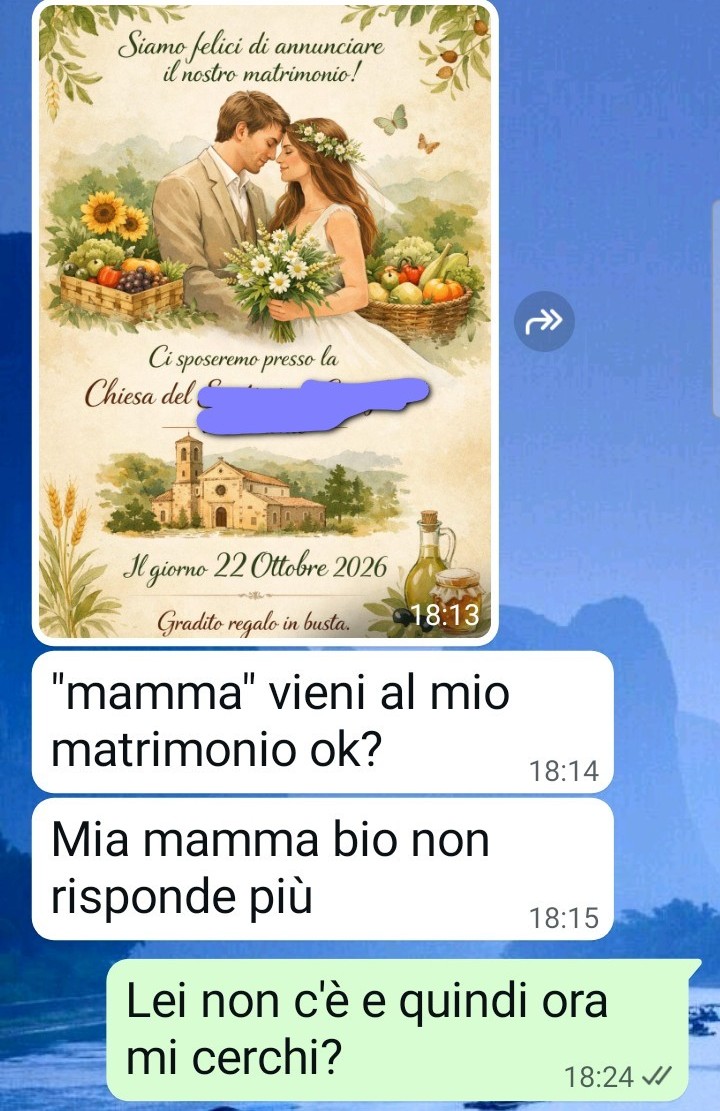Screen dimensions: 720x1111
Task: Tap the "Siamo felici di annunciare" heading
Action: click(x=251, y=46)
